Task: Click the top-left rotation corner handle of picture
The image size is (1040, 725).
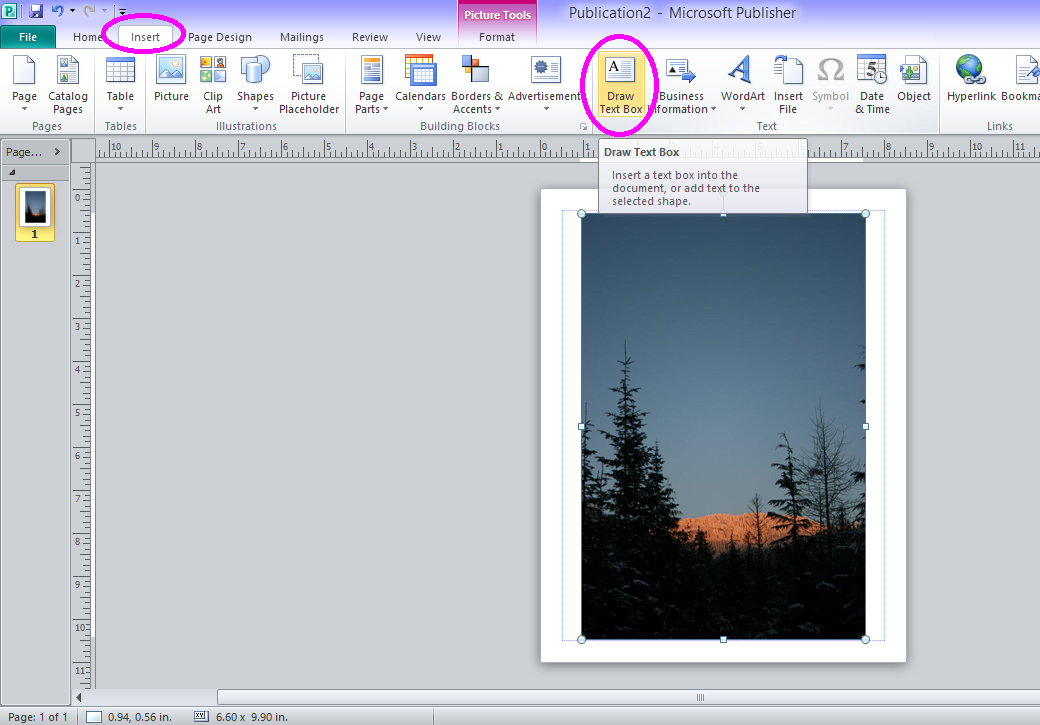Action: 582,214
